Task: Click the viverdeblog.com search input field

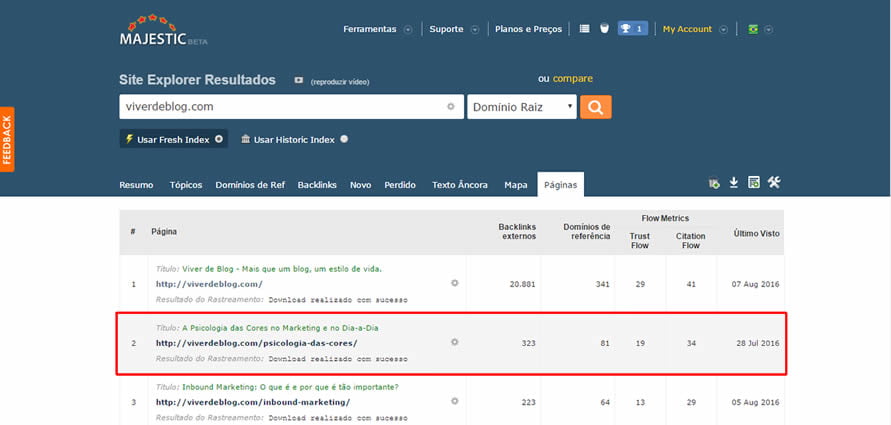Action: coord(292,107)
